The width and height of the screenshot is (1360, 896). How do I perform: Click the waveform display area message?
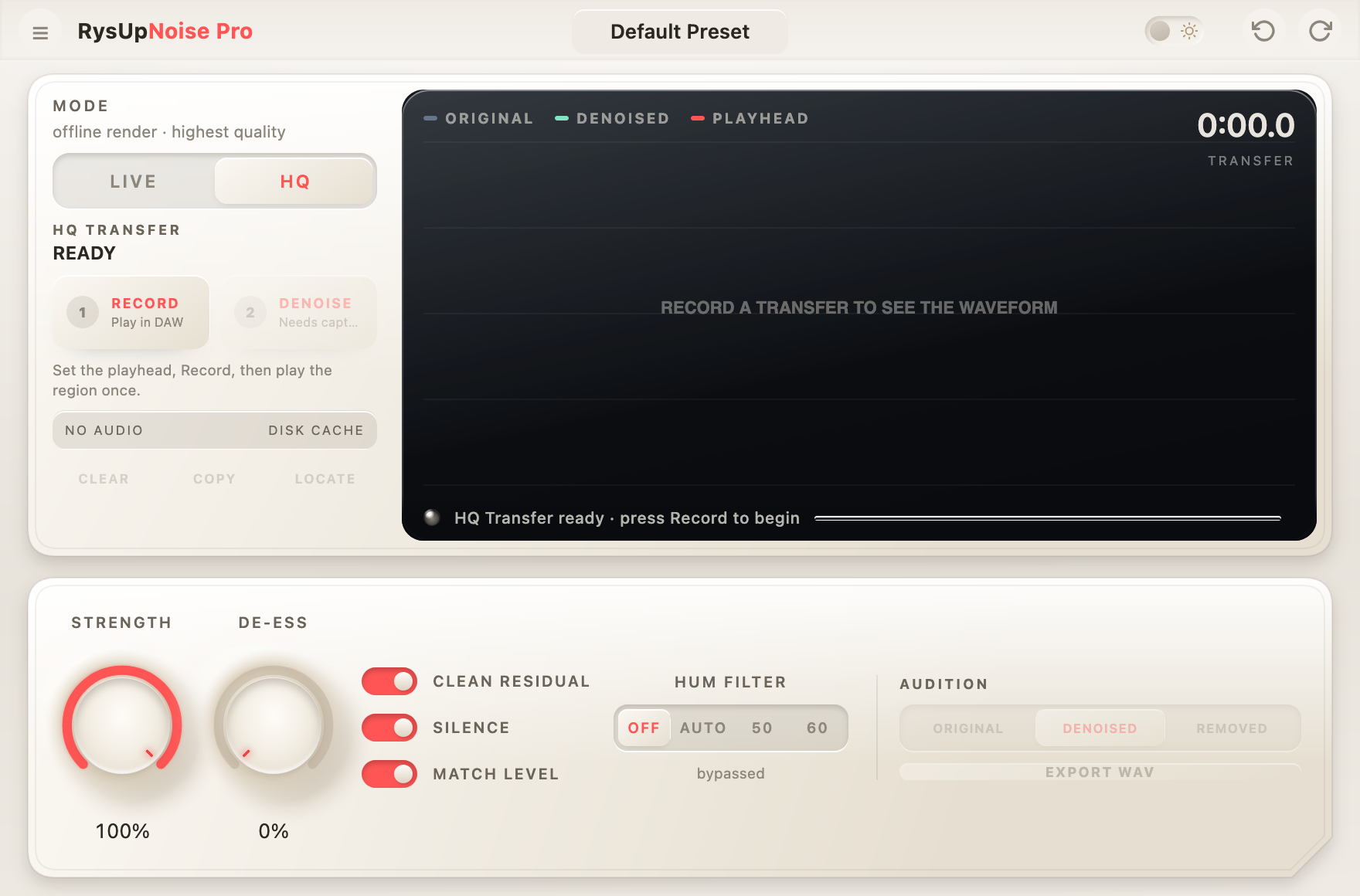click(859, 307)
